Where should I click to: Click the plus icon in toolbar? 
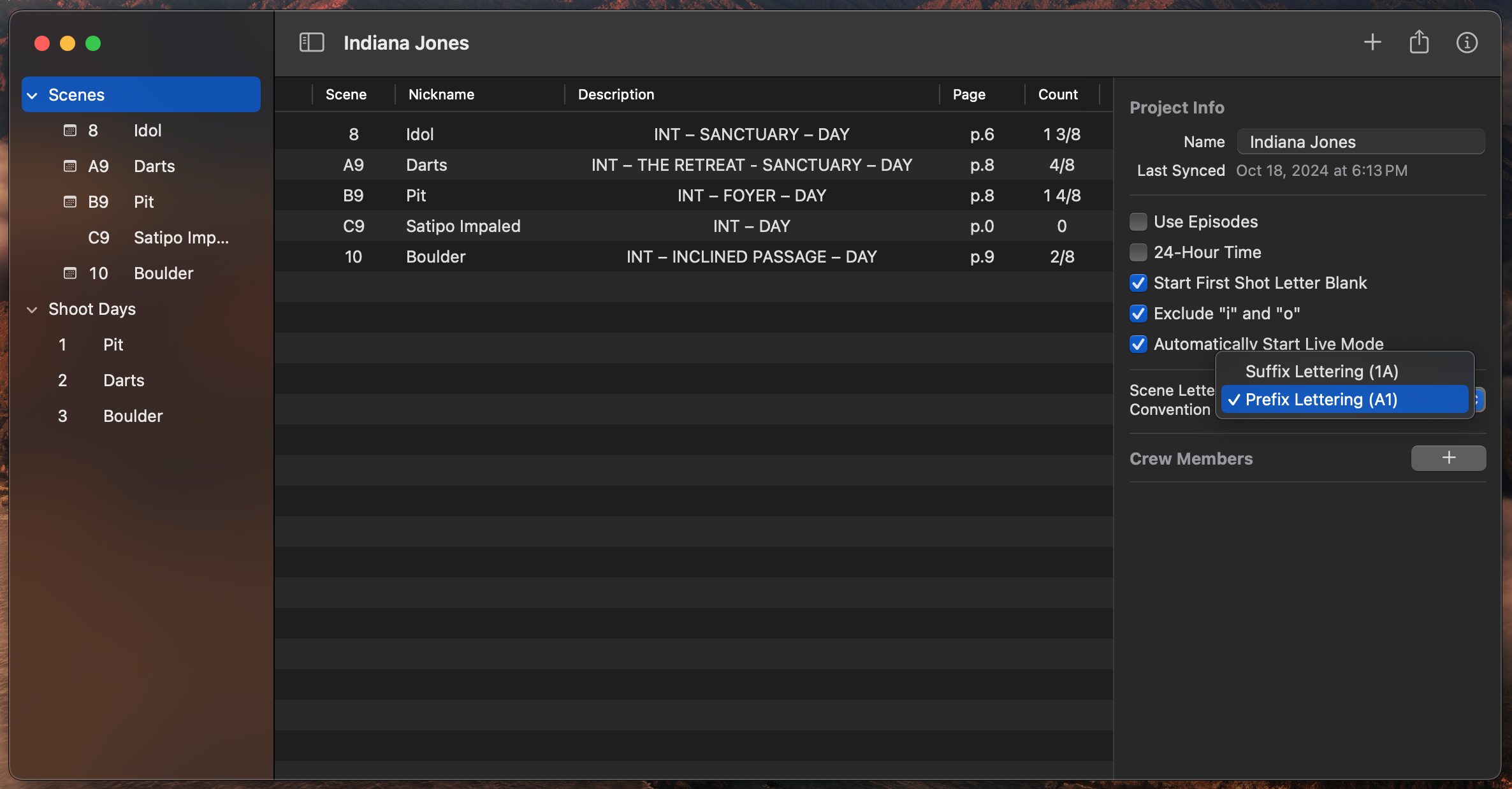[x=1372, y=43]
